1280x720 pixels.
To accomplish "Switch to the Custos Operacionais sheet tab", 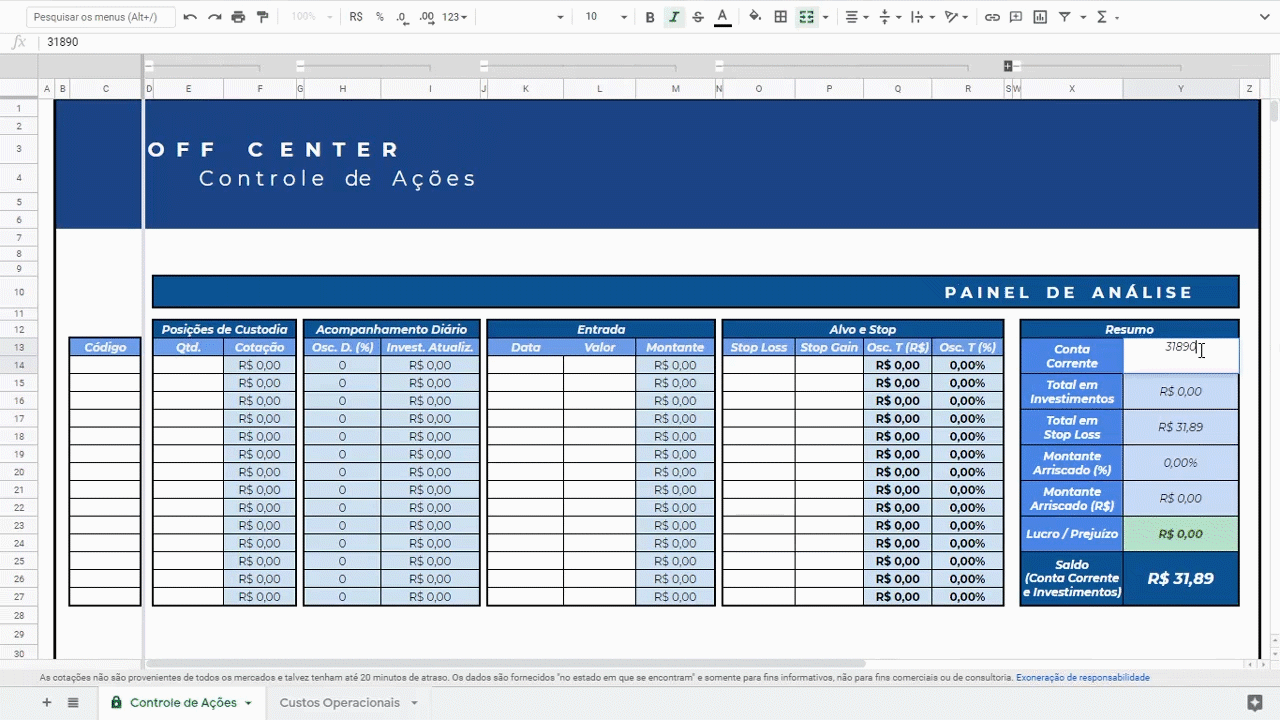I will click(339, 703).
